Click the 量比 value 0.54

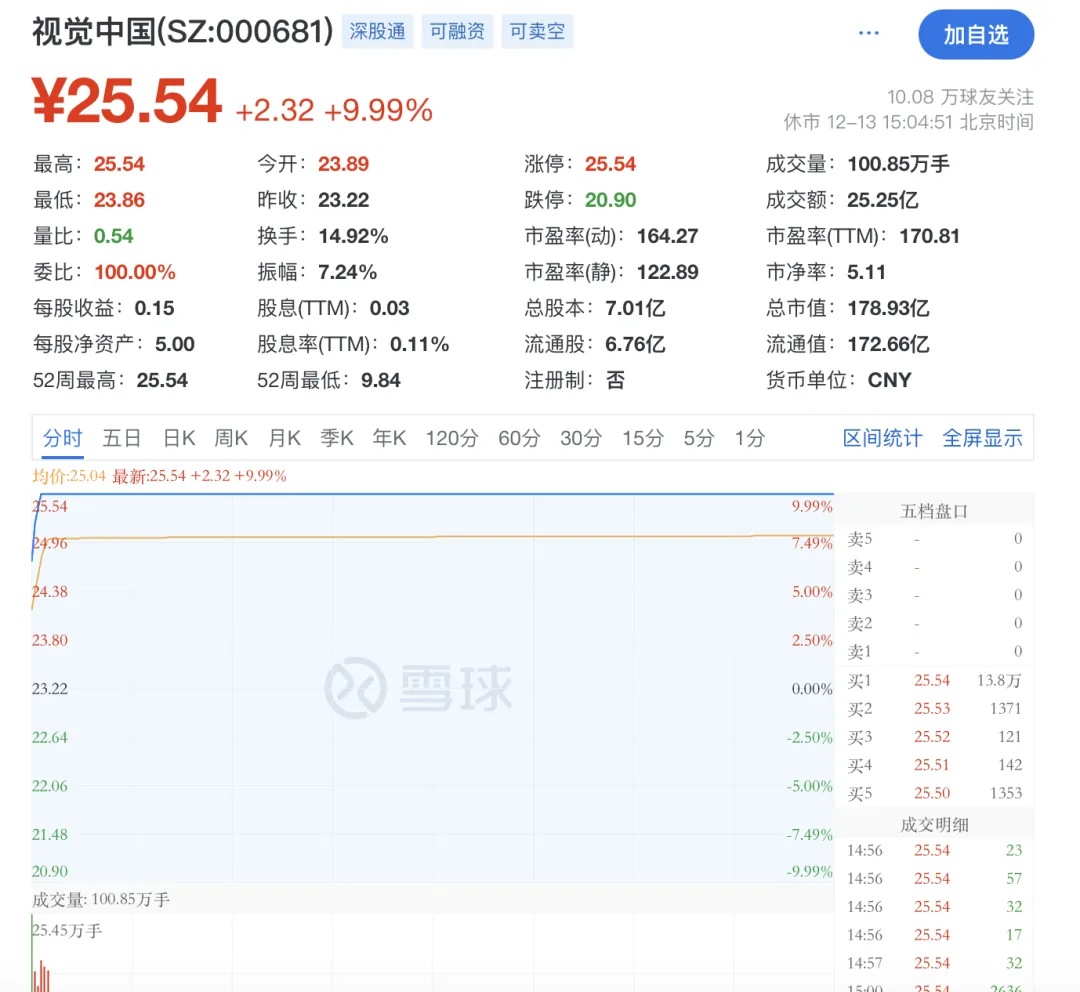click(x=114, y=236)
